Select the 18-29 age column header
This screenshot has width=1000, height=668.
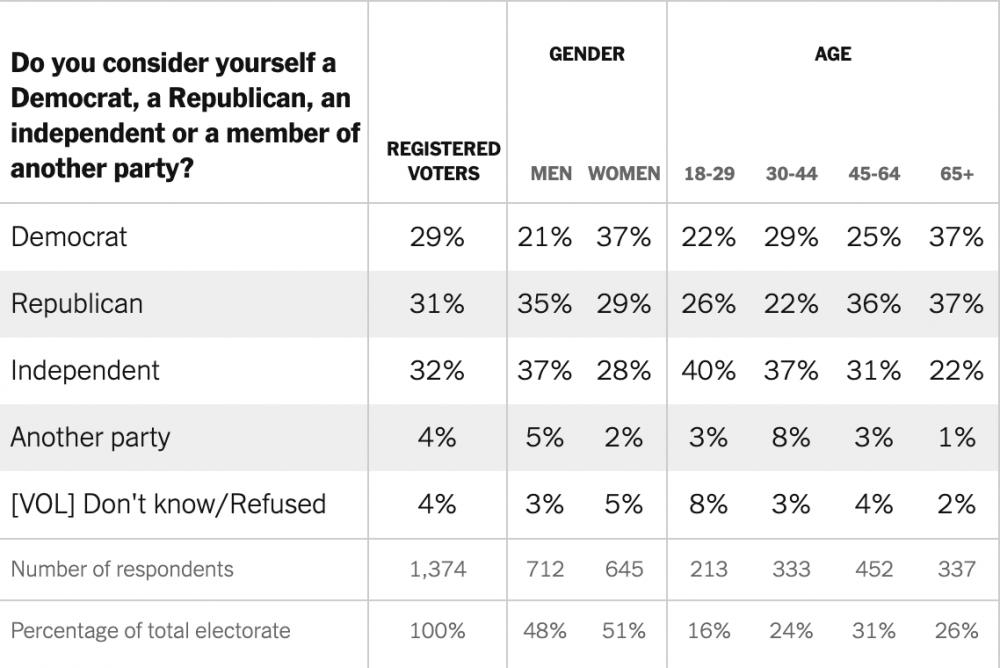pyautogui.click(x=709, y=173)
